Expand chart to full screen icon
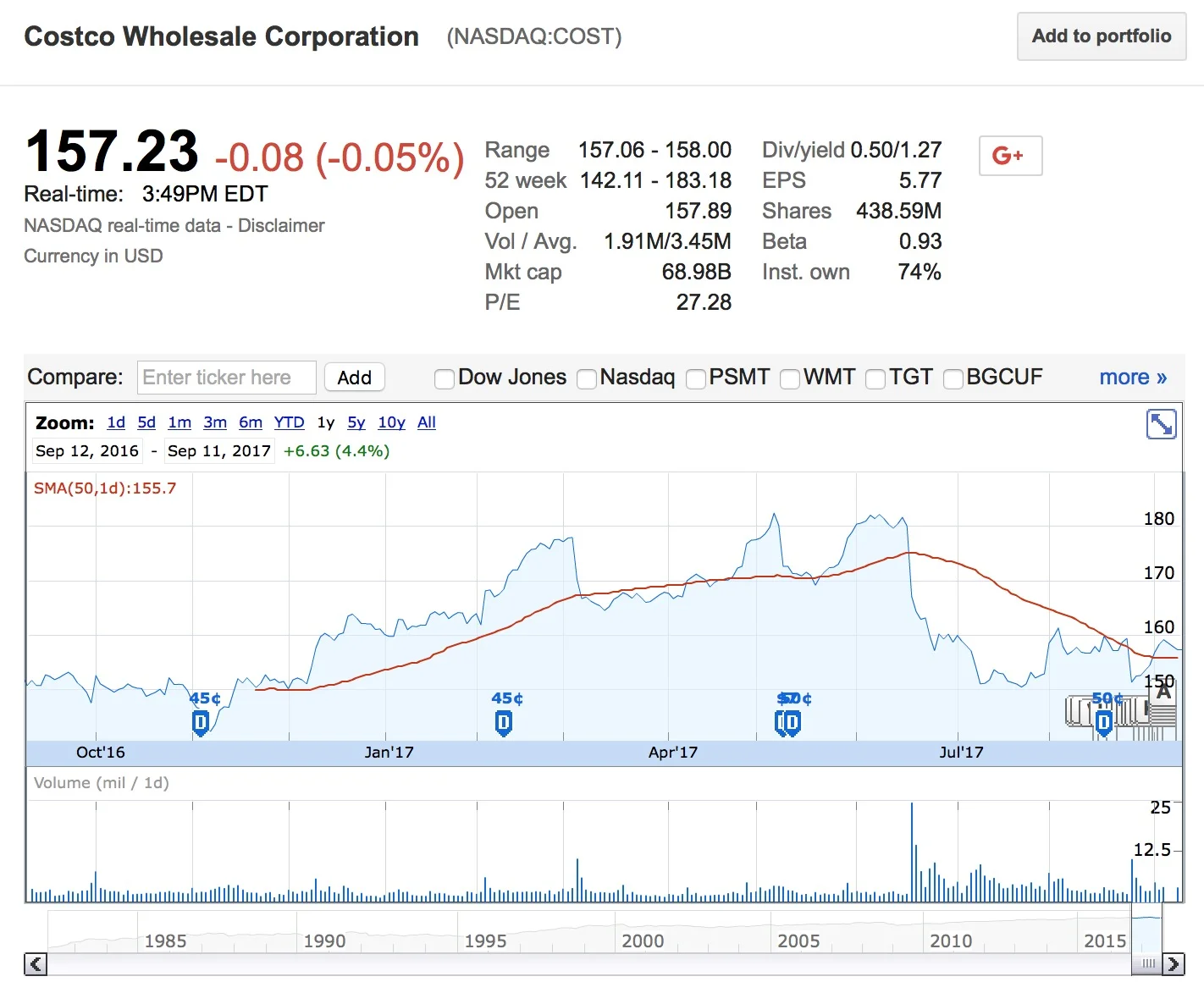The width and height of the screenshot is (1204, 982). 1161,423
